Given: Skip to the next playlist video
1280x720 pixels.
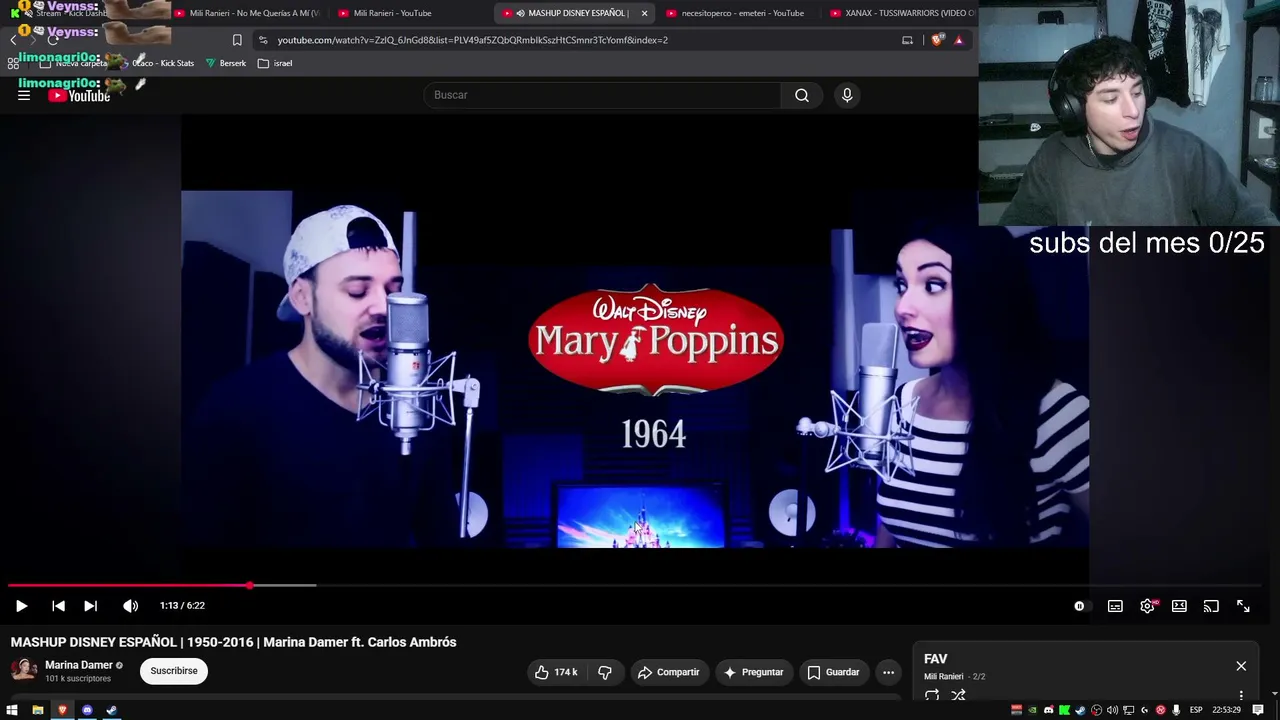Looking at the screenshot, I should click(90, 606).
